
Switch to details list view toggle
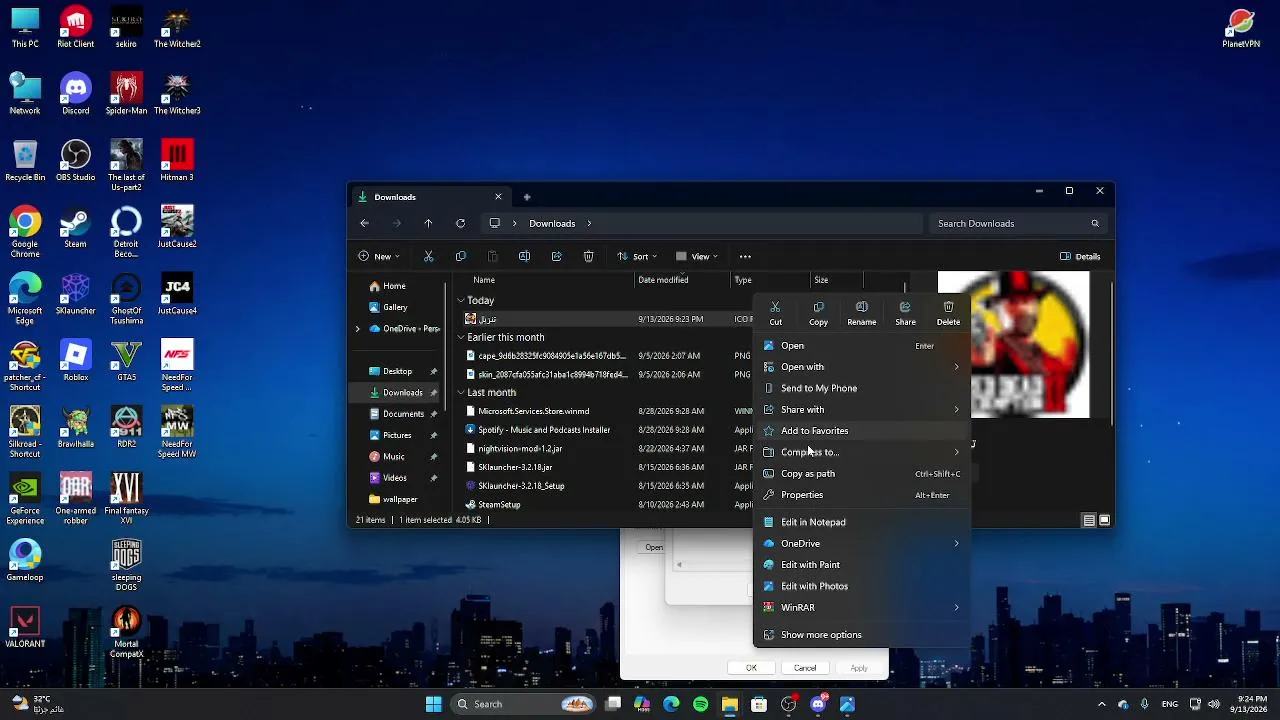pyautogui.click(x=1089, y=520)
